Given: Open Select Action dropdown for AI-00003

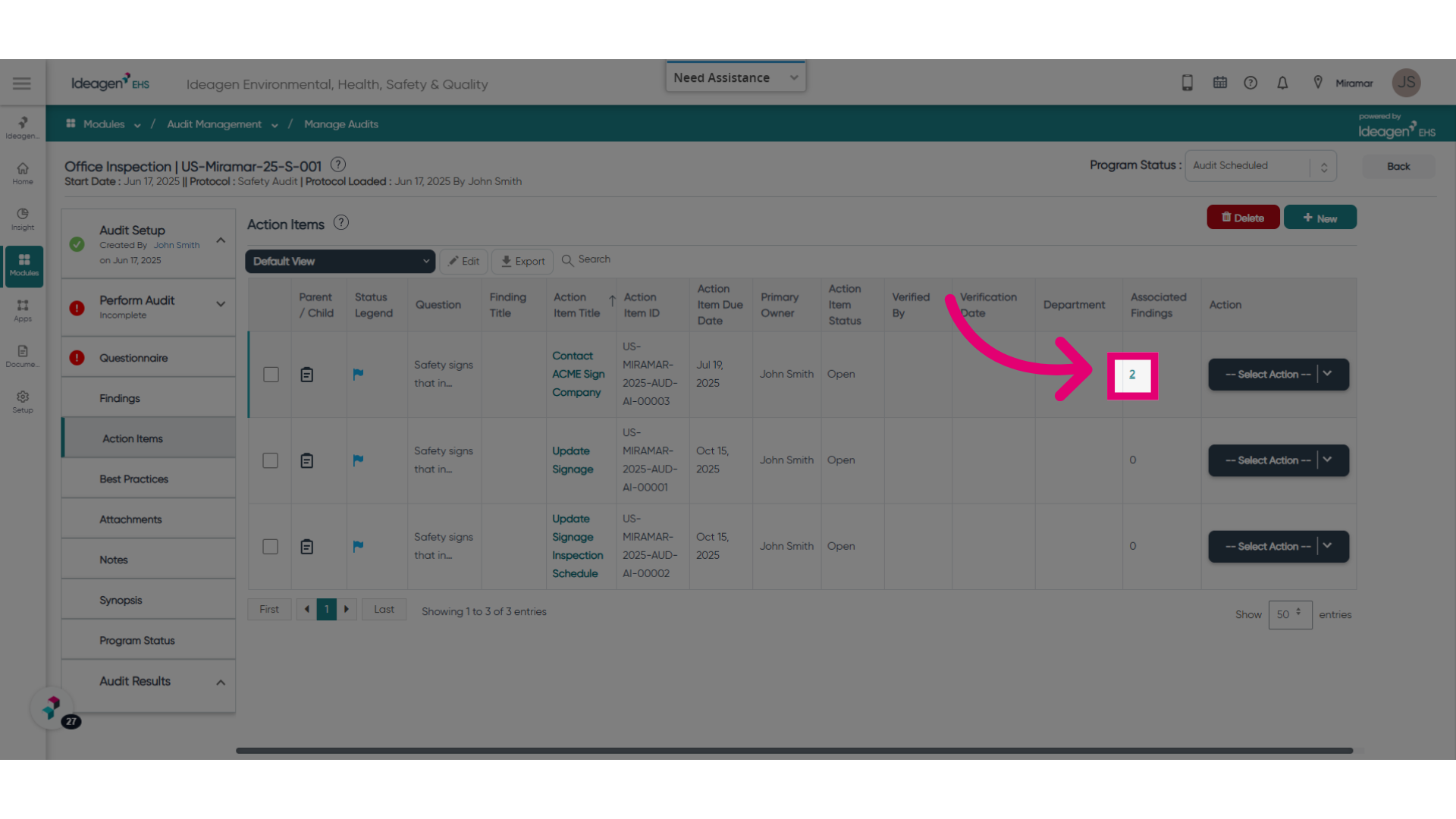Looking at the screenshot, I should click(x=1279, y=375).
